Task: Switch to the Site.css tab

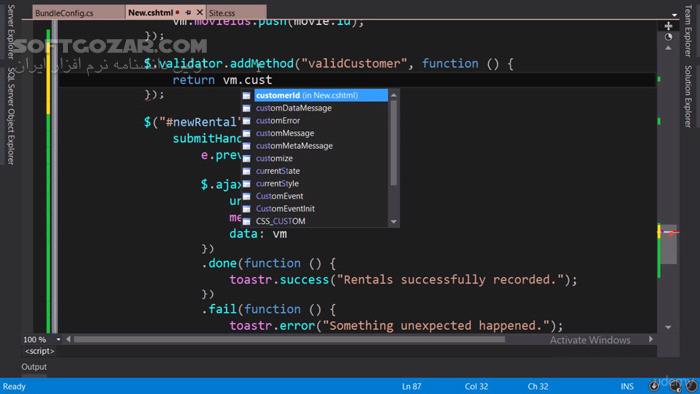Action: click(222, 13)
